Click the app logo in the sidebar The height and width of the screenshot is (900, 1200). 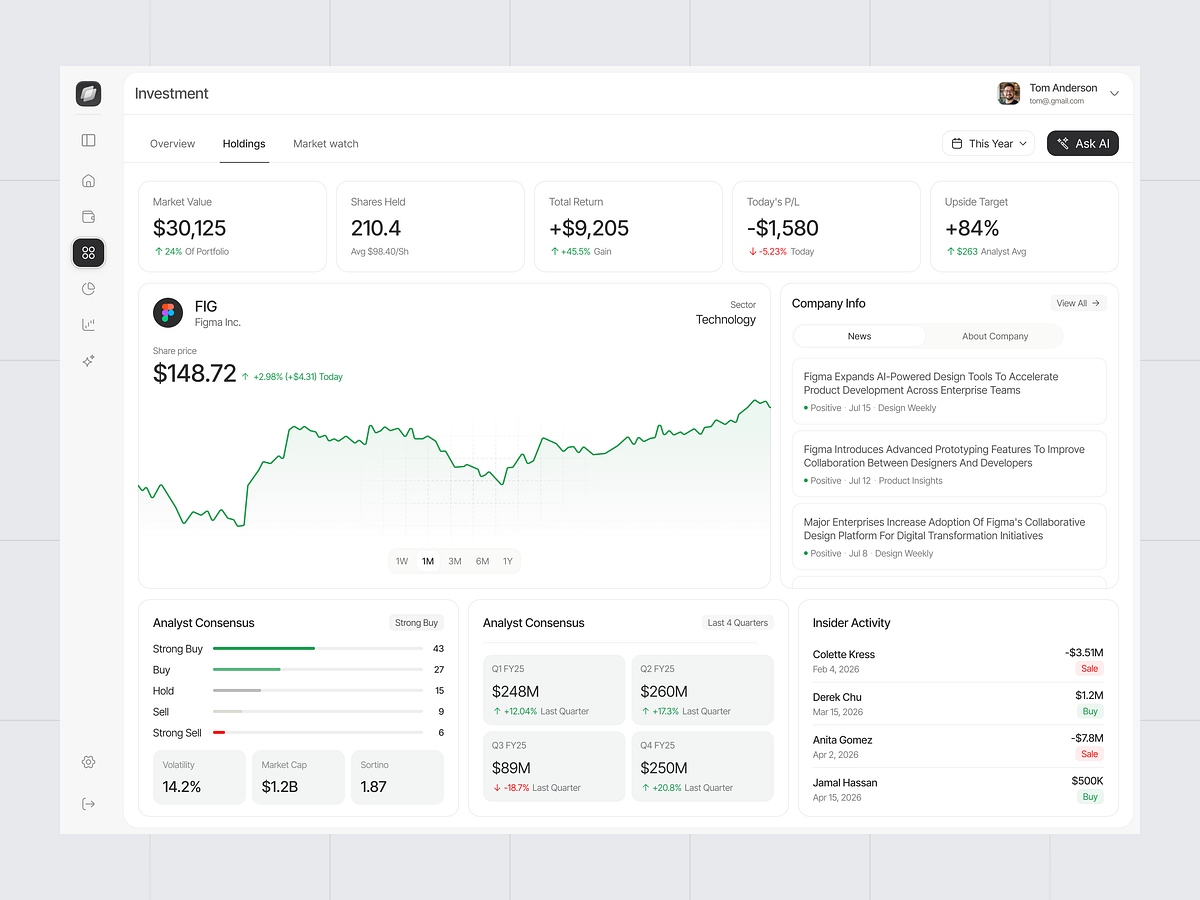[88, 94]
